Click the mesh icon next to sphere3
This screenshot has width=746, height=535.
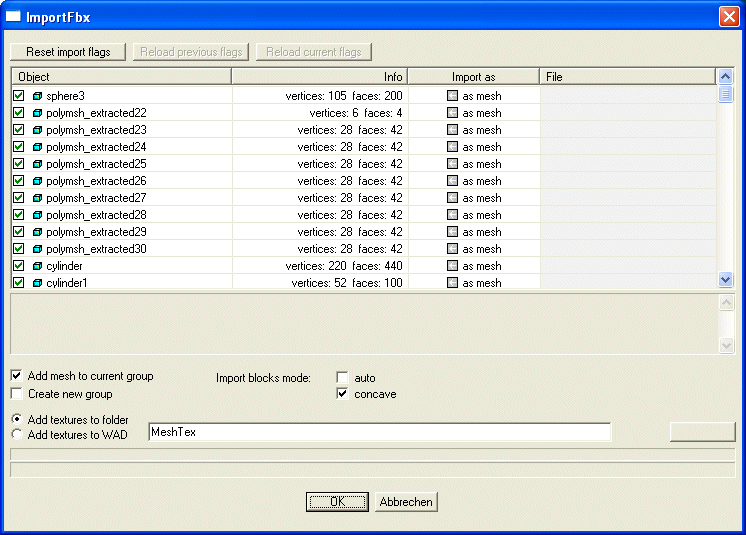click(x=38, y=96)
